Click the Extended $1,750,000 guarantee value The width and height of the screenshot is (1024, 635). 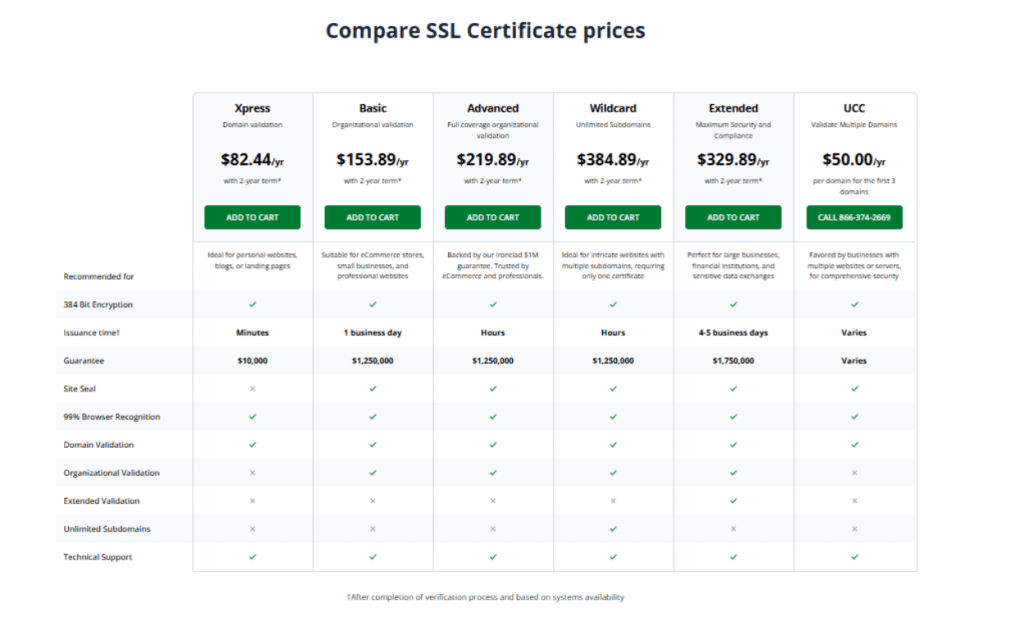point(733,361)
